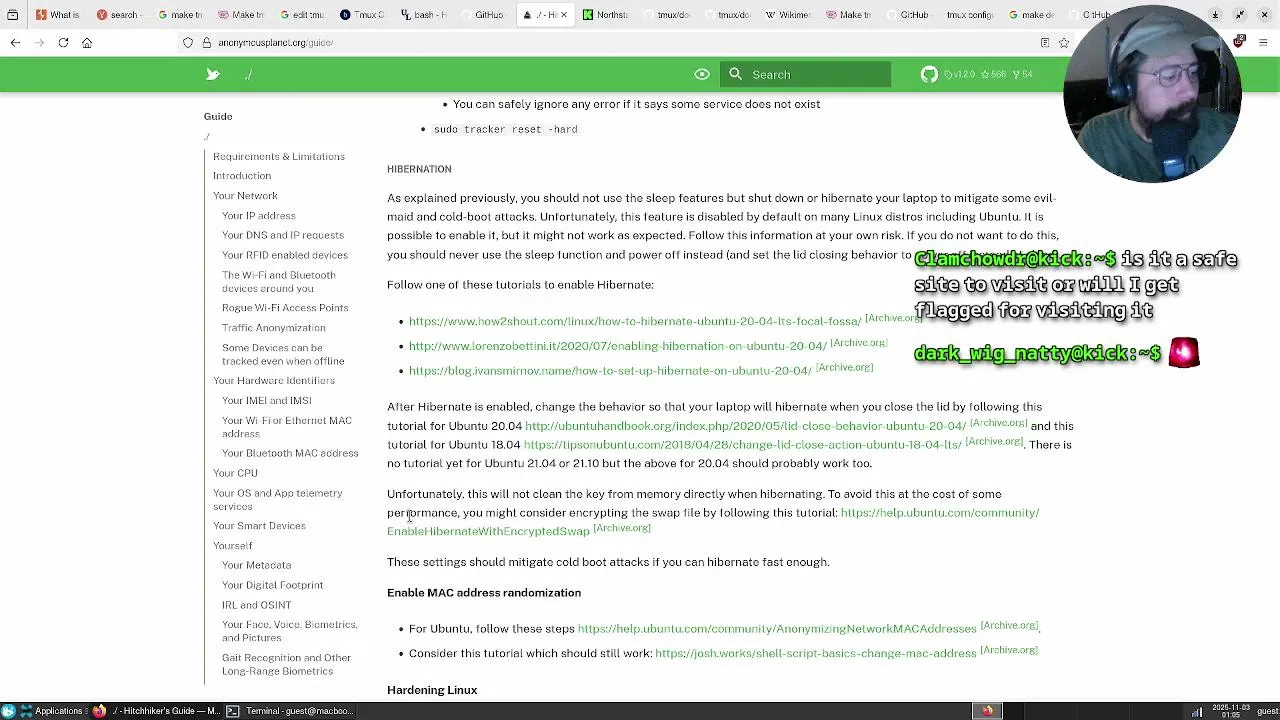This screenshot has width=1280, height=720.
Task: Open the josh.works change-mac-address link
Action: [815, 653]
